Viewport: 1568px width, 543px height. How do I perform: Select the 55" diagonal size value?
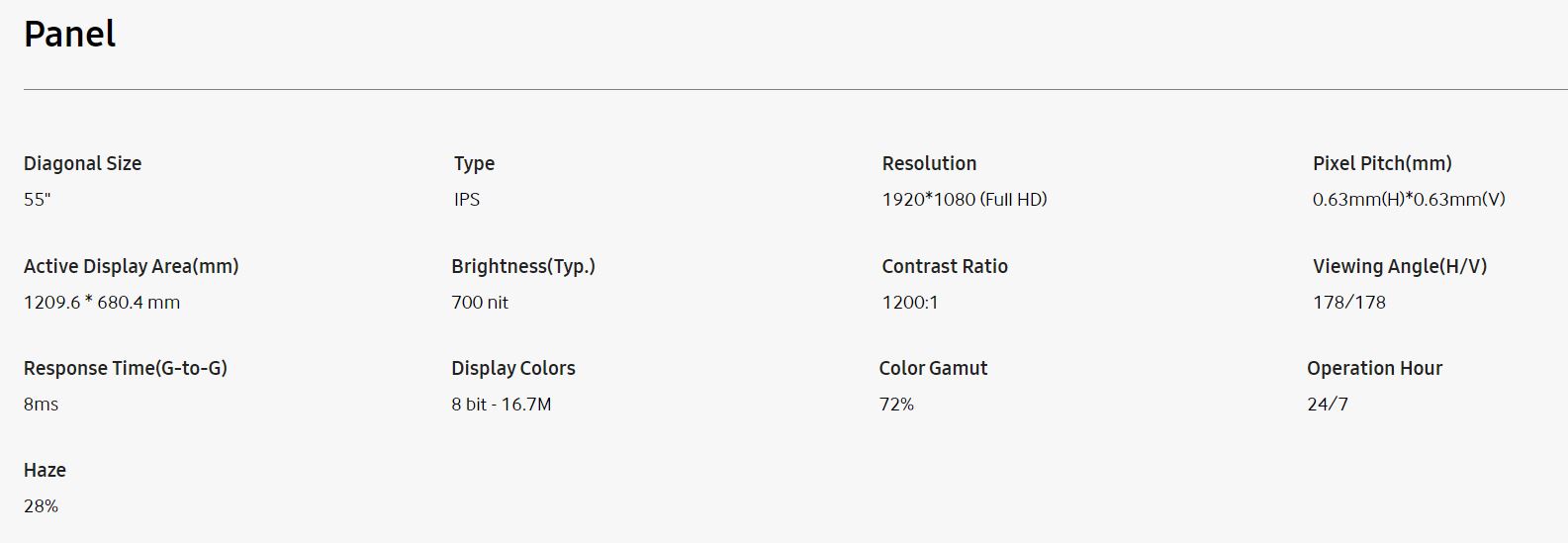[37, 200]
